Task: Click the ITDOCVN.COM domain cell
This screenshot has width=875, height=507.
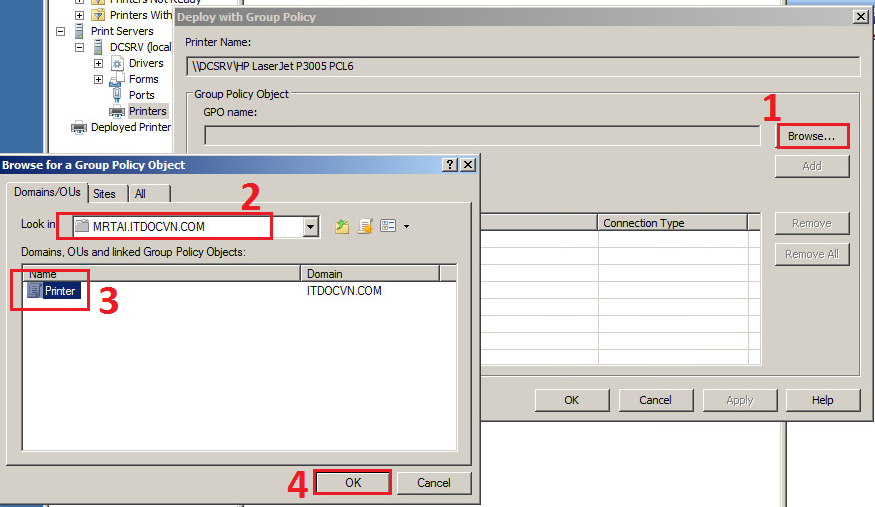Action: [x=344, y=291]
